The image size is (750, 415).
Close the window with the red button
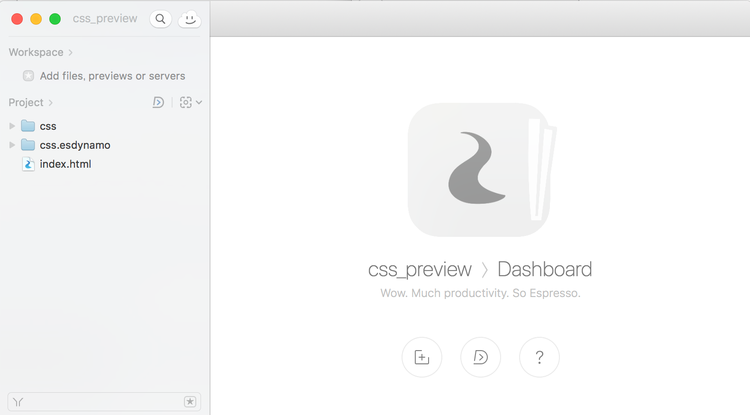17,19
